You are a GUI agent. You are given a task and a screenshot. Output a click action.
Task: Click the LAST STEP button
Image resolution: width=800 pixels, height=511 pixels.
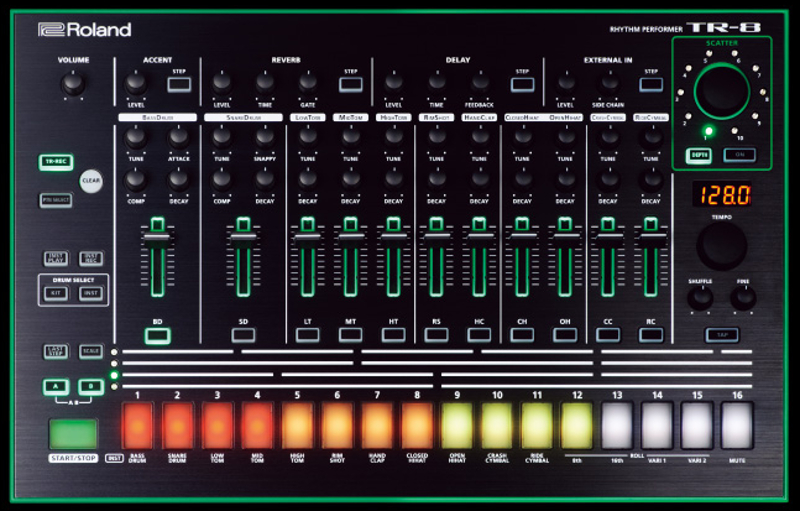(56, 351)
